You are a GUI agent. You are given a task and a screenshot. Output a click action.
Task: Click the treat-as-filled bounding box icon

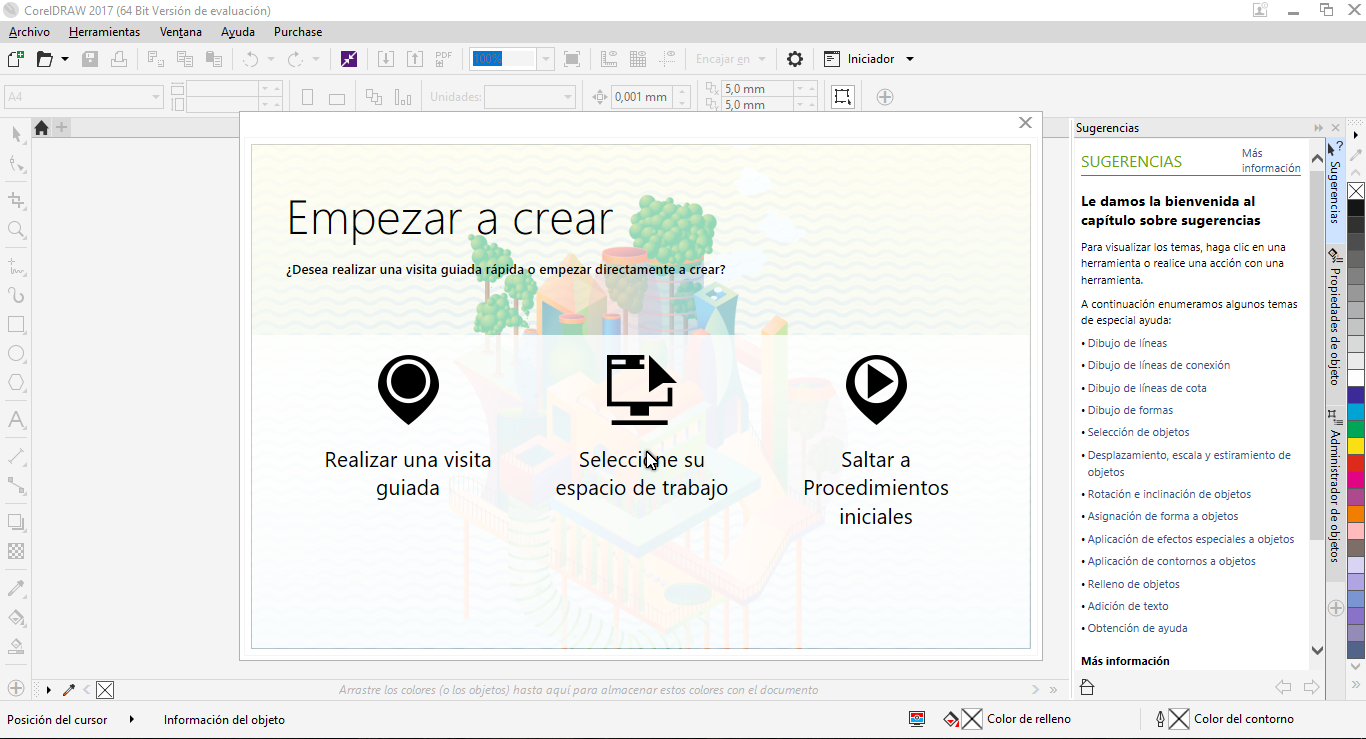(843, 97)
